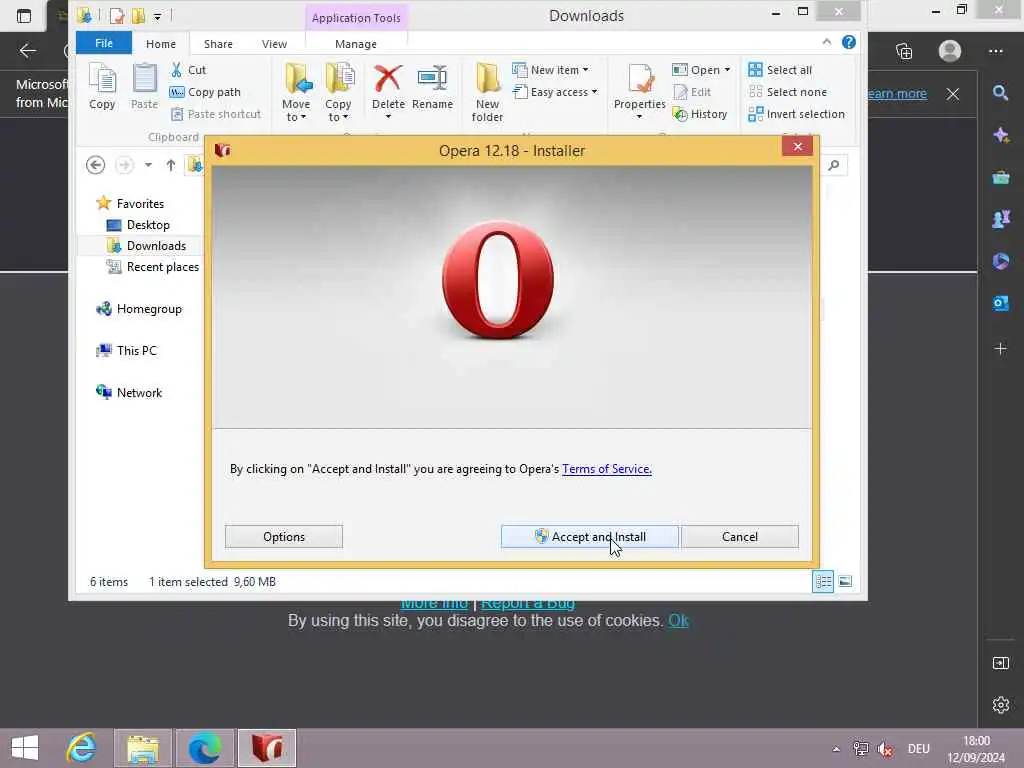The image size is (1024, 768).
Task: Click Learn more link in Edge
Action: pos(897,93)
